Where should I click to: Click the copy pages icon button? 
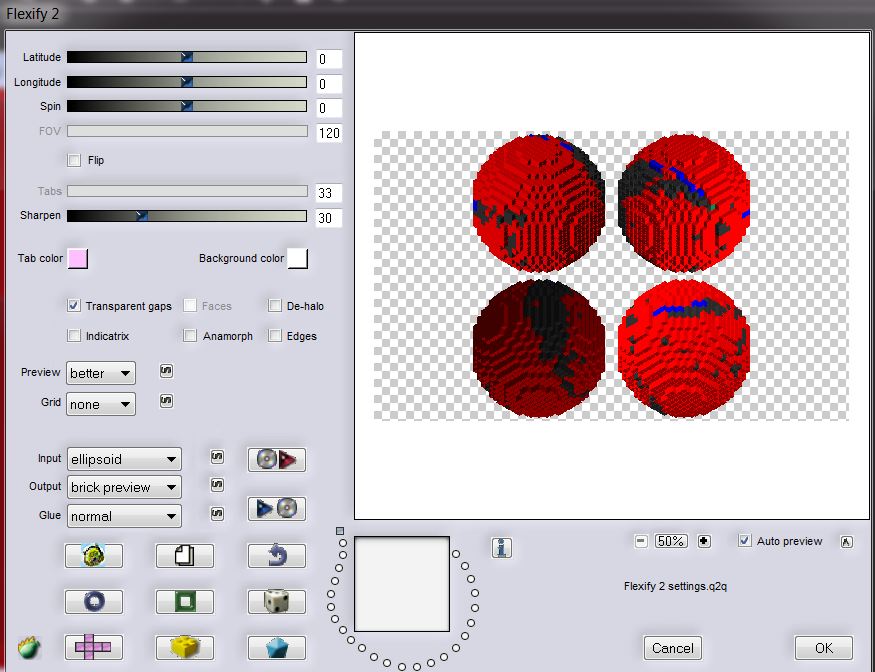tap(185, 556)
